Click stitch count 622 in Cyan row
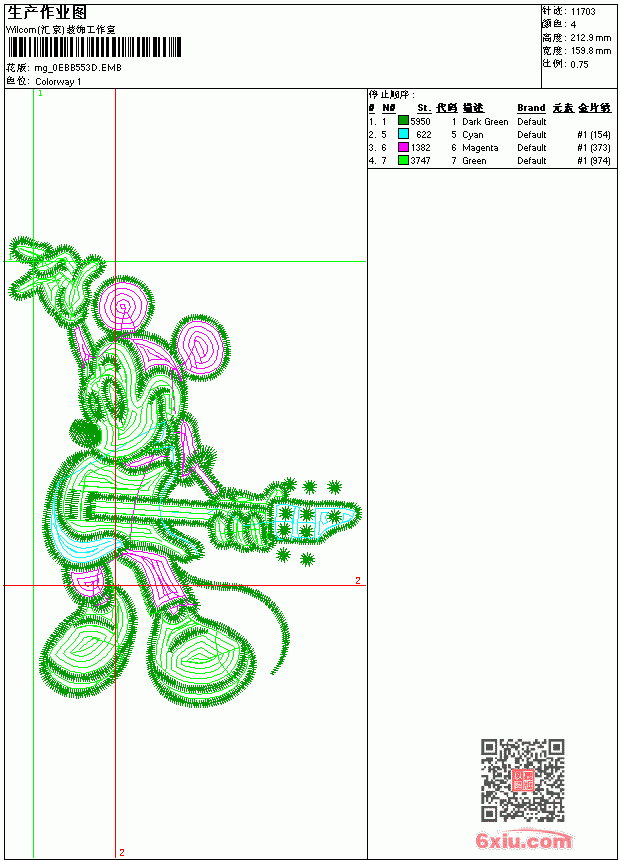620x860 pixels. click(424, 134)
